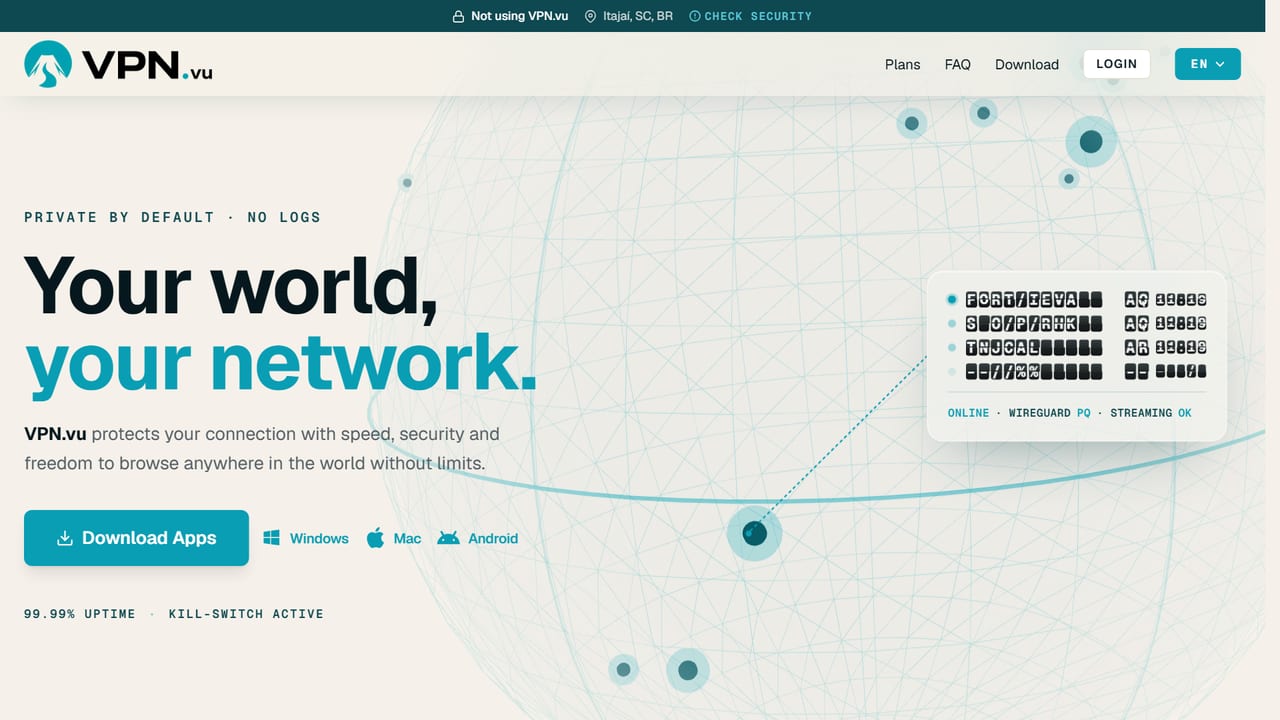Click the download arrow icon in Download Apps
Screen dimensions: 1280x720
tap(65, 538)
